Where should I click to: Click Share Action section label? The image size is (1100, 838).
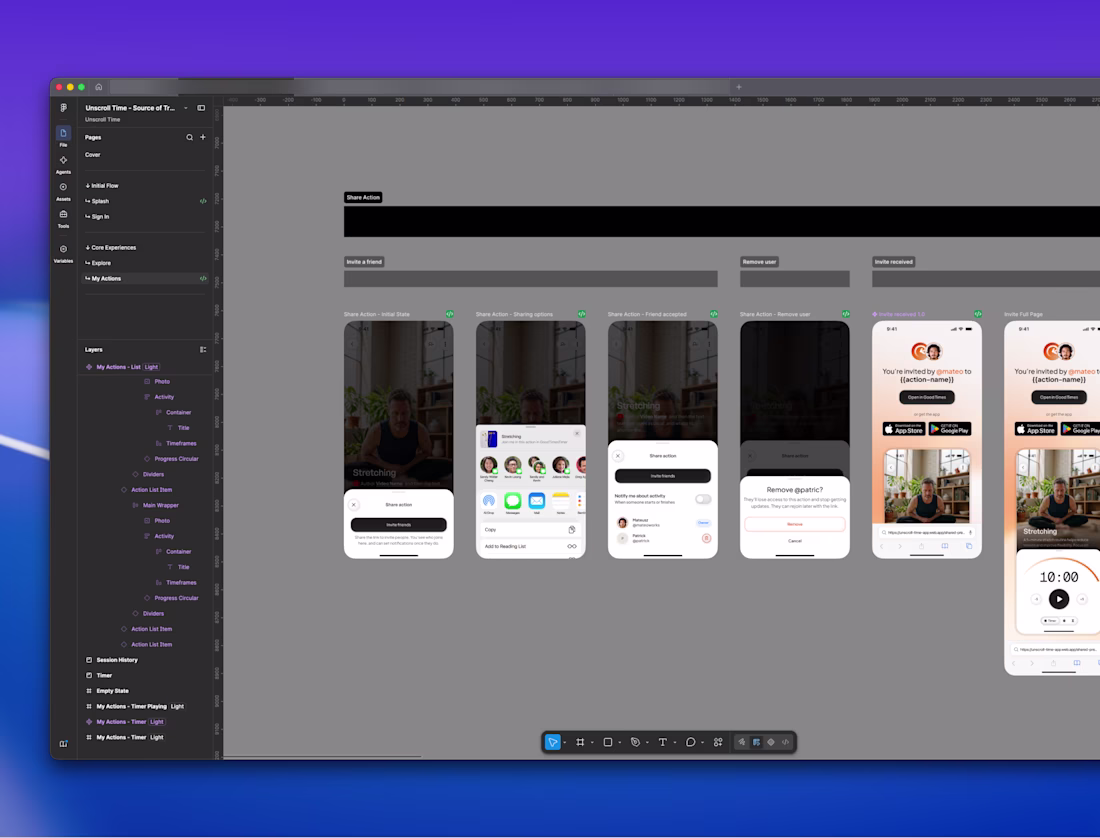(363, 198)
